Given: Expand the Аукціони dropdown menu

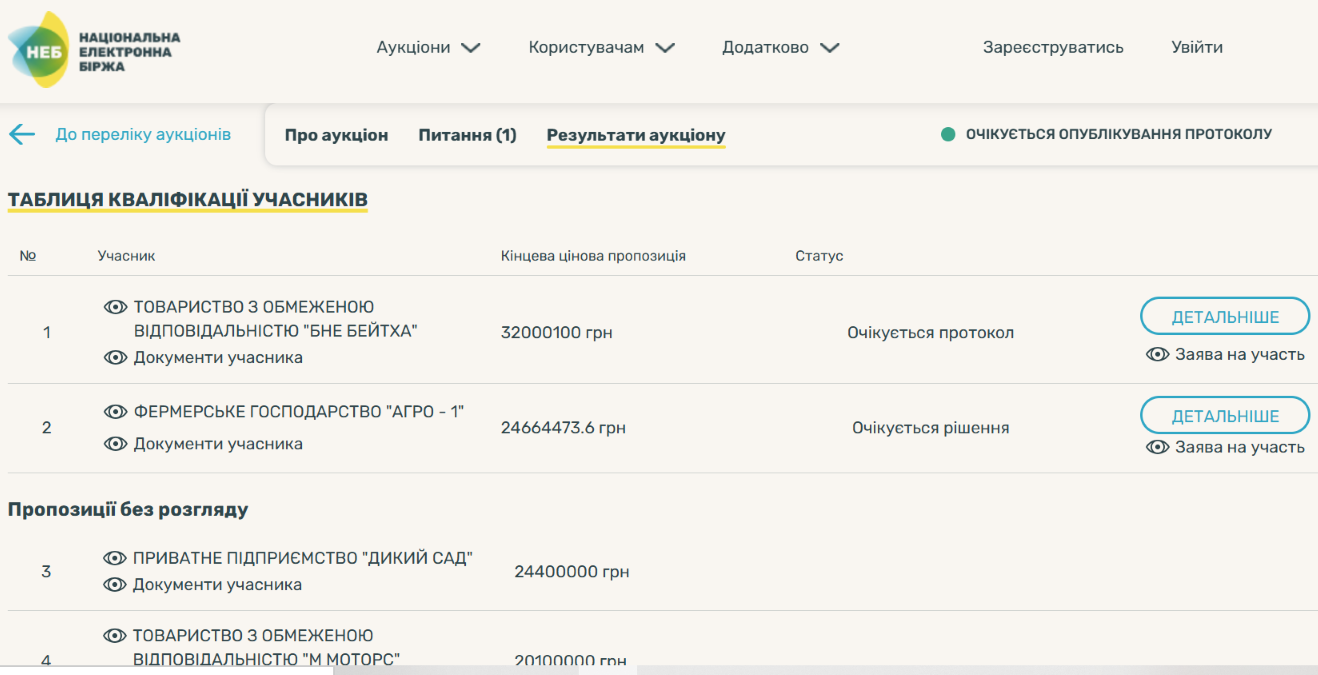Looking at the screenshot, I should click(x=428, y=47).
